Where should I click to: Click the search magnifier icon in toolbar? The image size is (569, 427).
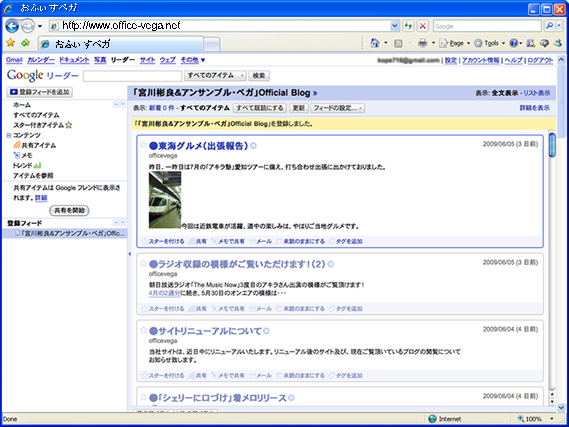549,26
